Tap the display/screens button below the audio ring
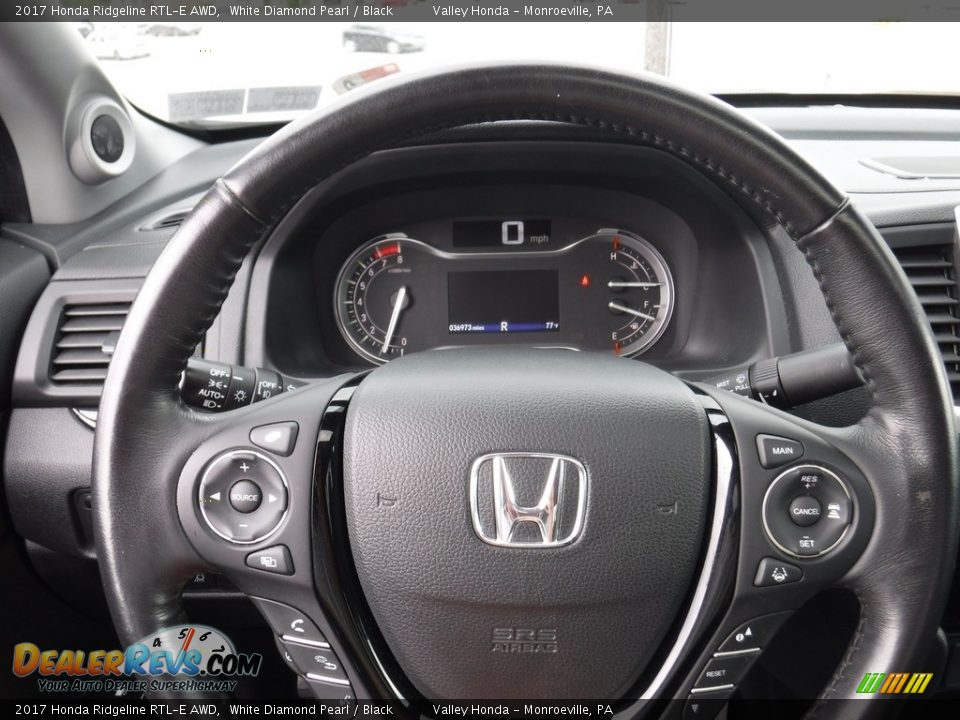This screenshot has height=720, width=960. [270, 560]
